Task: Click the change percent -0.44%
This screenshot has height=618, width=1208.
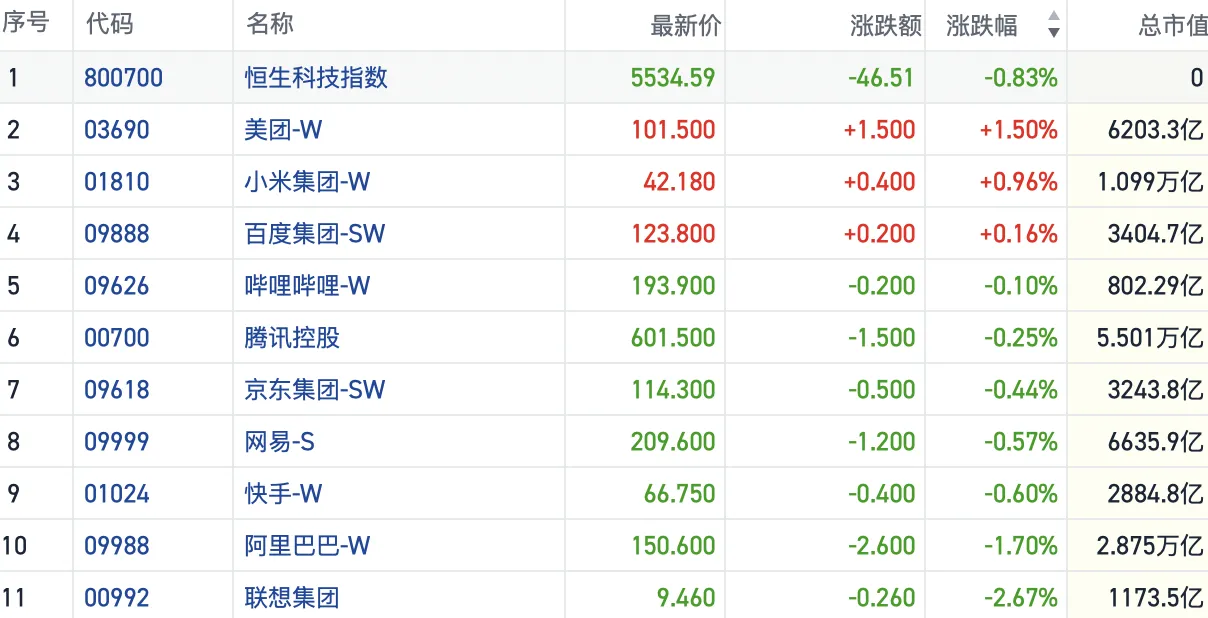Action: [1020, 389]
